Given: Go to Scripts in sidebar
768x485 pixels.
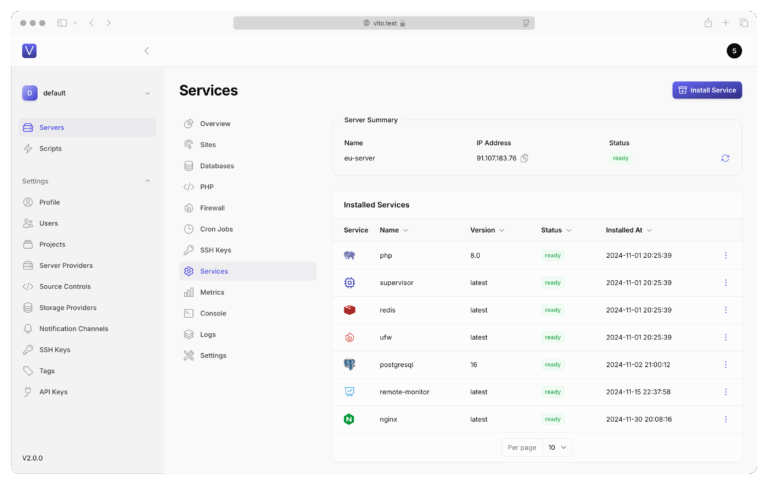Looking at the screenshot, I should pos(50,148).
